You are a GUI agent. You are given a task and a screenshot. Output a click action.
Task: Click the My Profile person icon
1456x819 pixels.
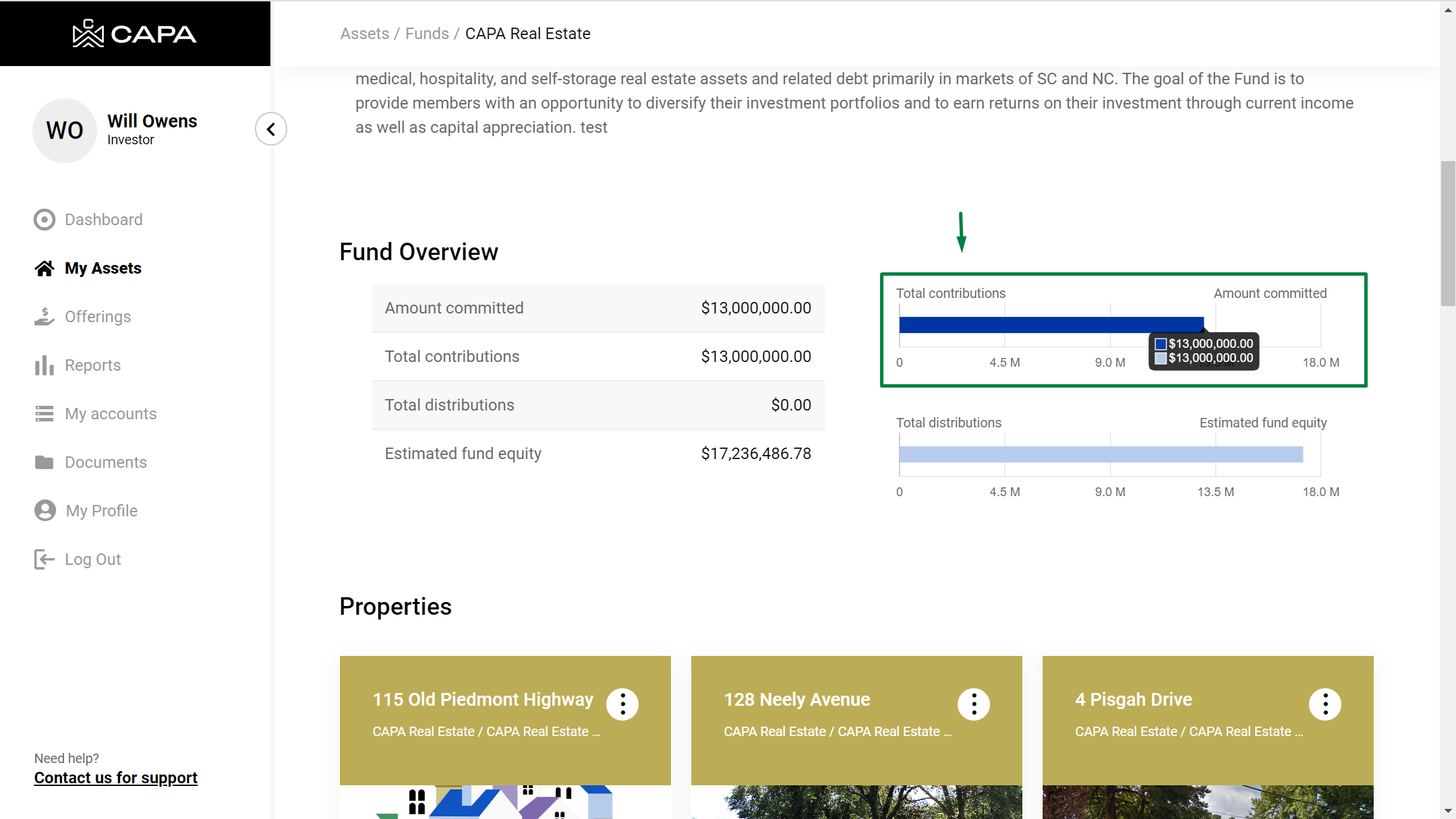point(45,510)
